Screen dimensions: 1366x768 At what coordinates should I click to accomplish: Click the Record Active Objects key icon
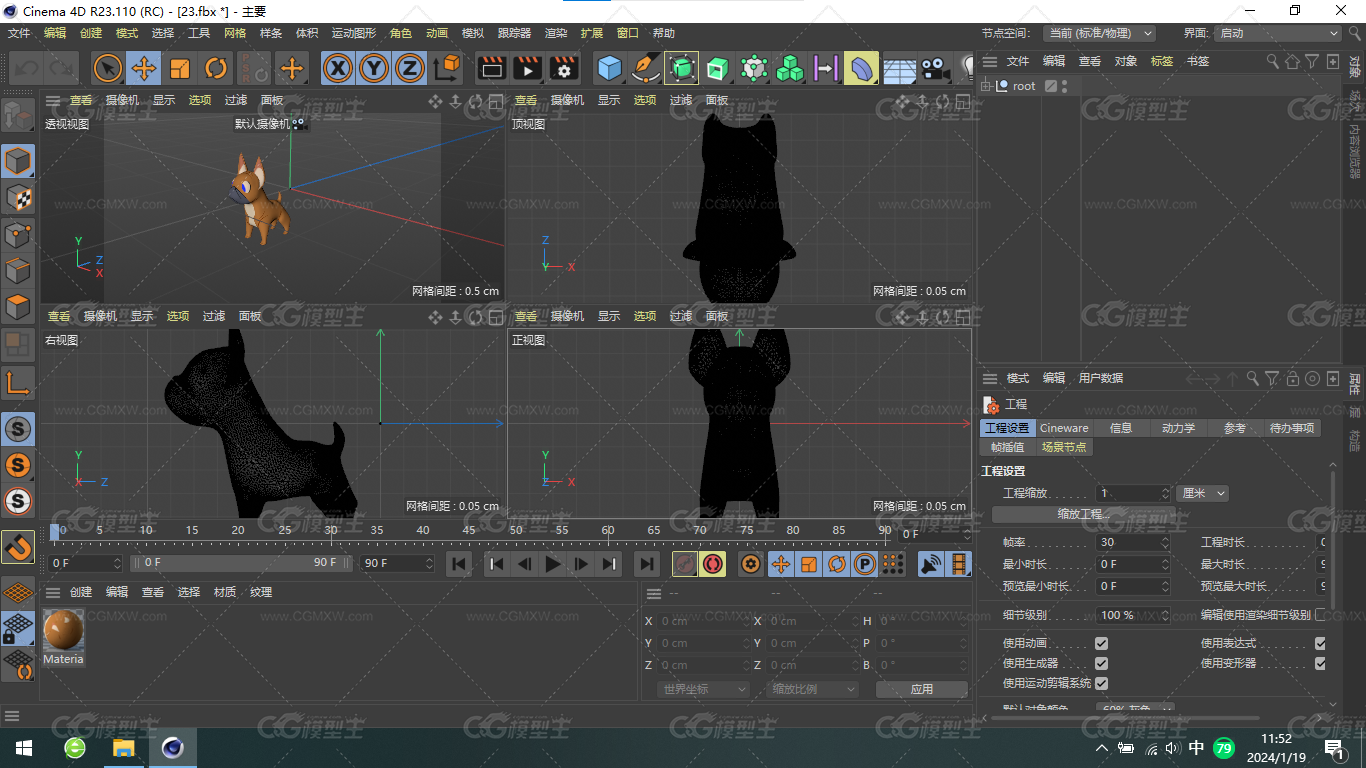[684, 564]
